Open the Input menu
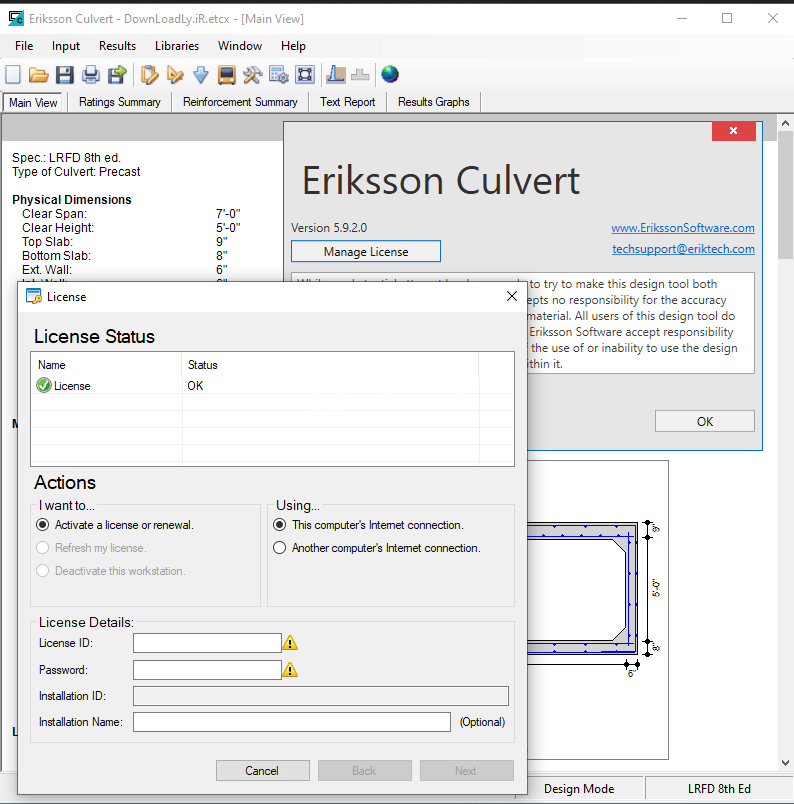 point(66,46)
